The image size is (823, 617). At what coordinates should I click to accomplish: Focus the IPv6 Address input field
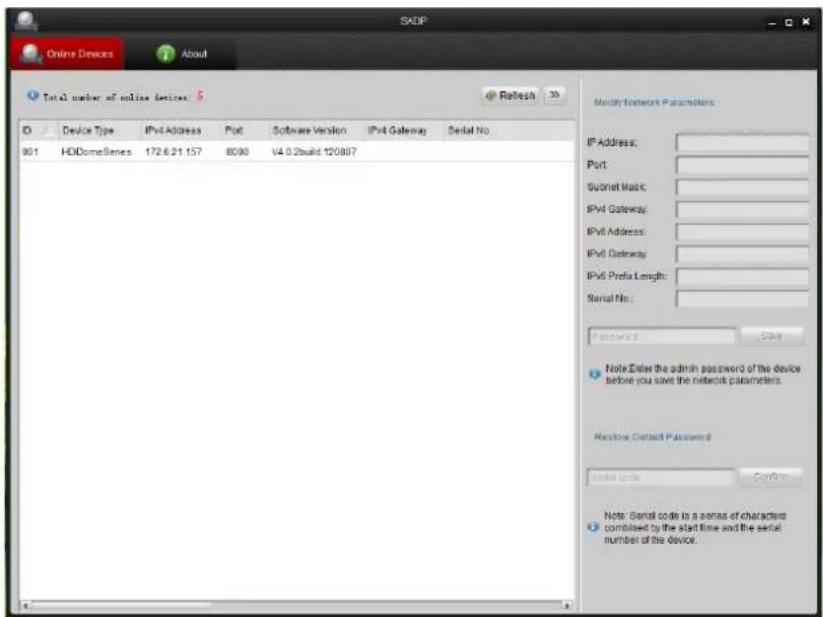(742, 232)
